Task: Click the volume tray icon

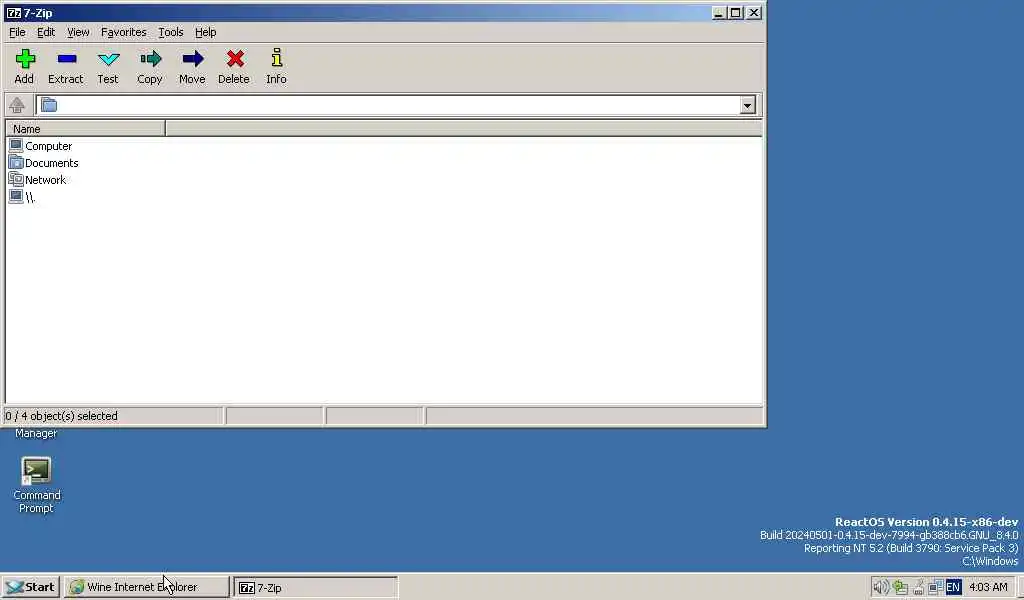Action: 880,587
